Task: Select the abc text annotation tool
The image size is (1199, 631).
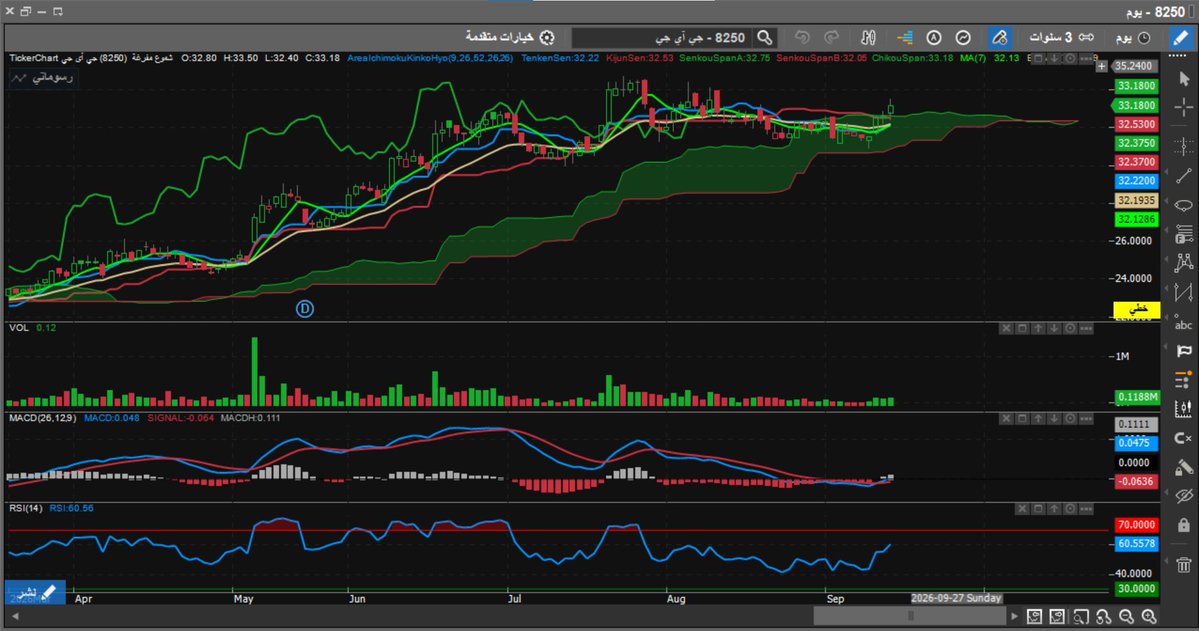Action: [x=1184, y=324]
